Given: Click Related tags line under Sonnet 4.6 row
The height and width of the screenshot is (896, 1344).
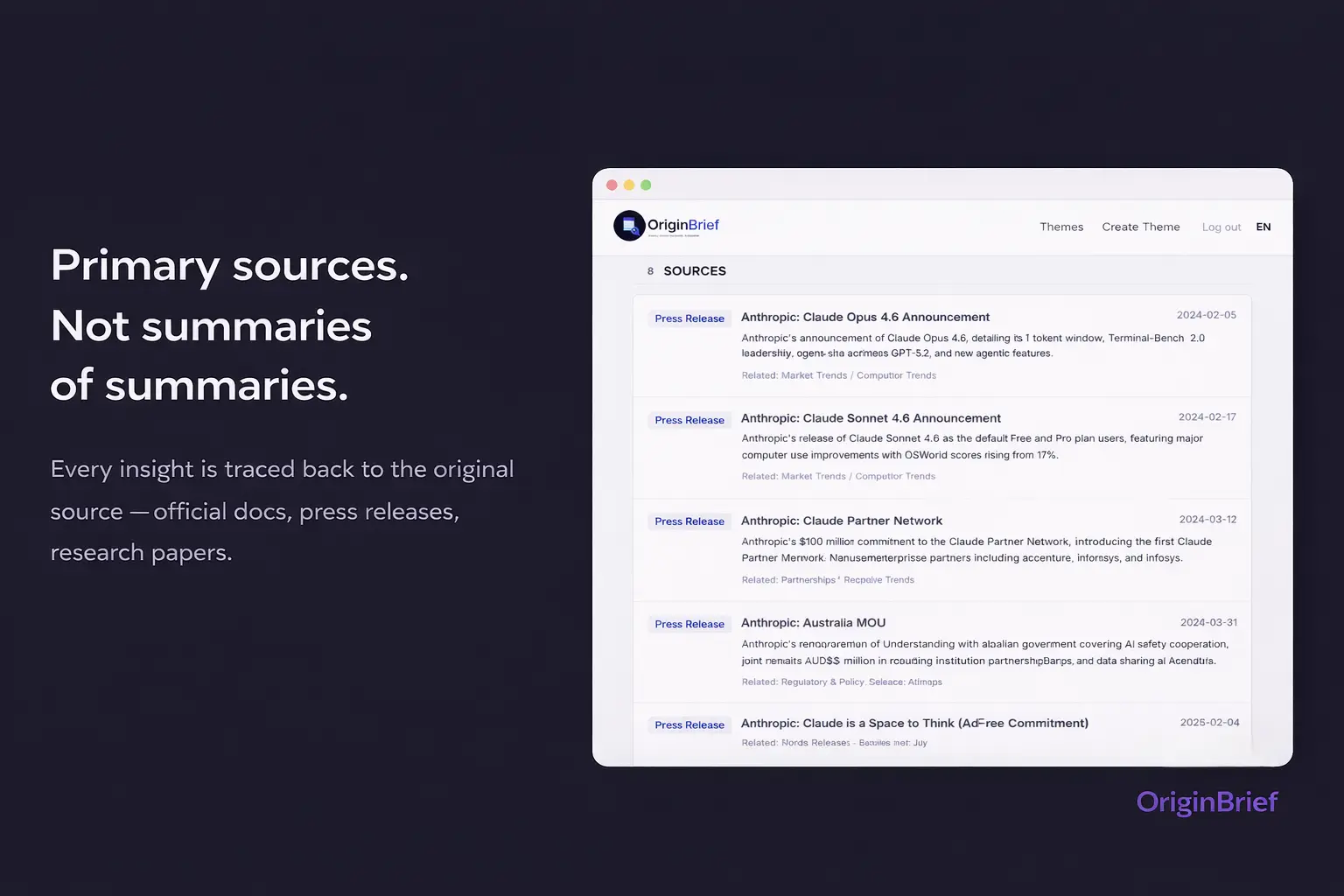Looking at the screenshot, I should 838,477.
